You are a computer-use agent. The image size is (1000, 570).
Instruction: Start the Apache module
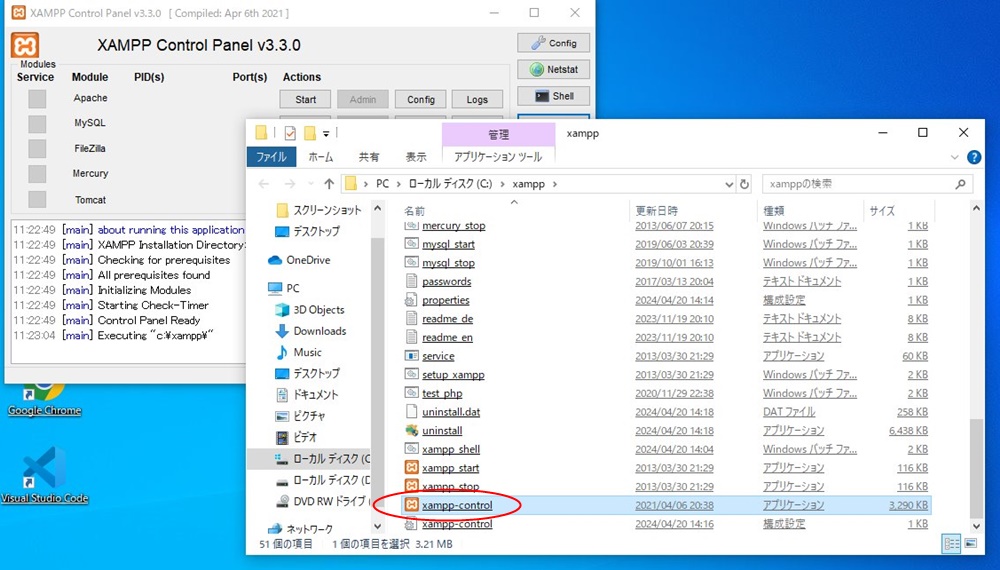pos(305,99)
